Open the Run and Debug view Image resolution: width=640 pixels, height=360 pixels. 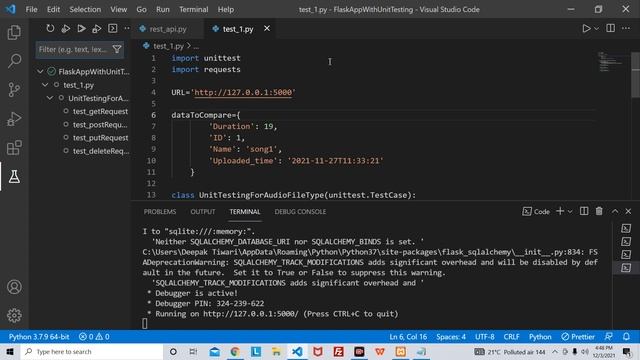click(x=14, y=119)
